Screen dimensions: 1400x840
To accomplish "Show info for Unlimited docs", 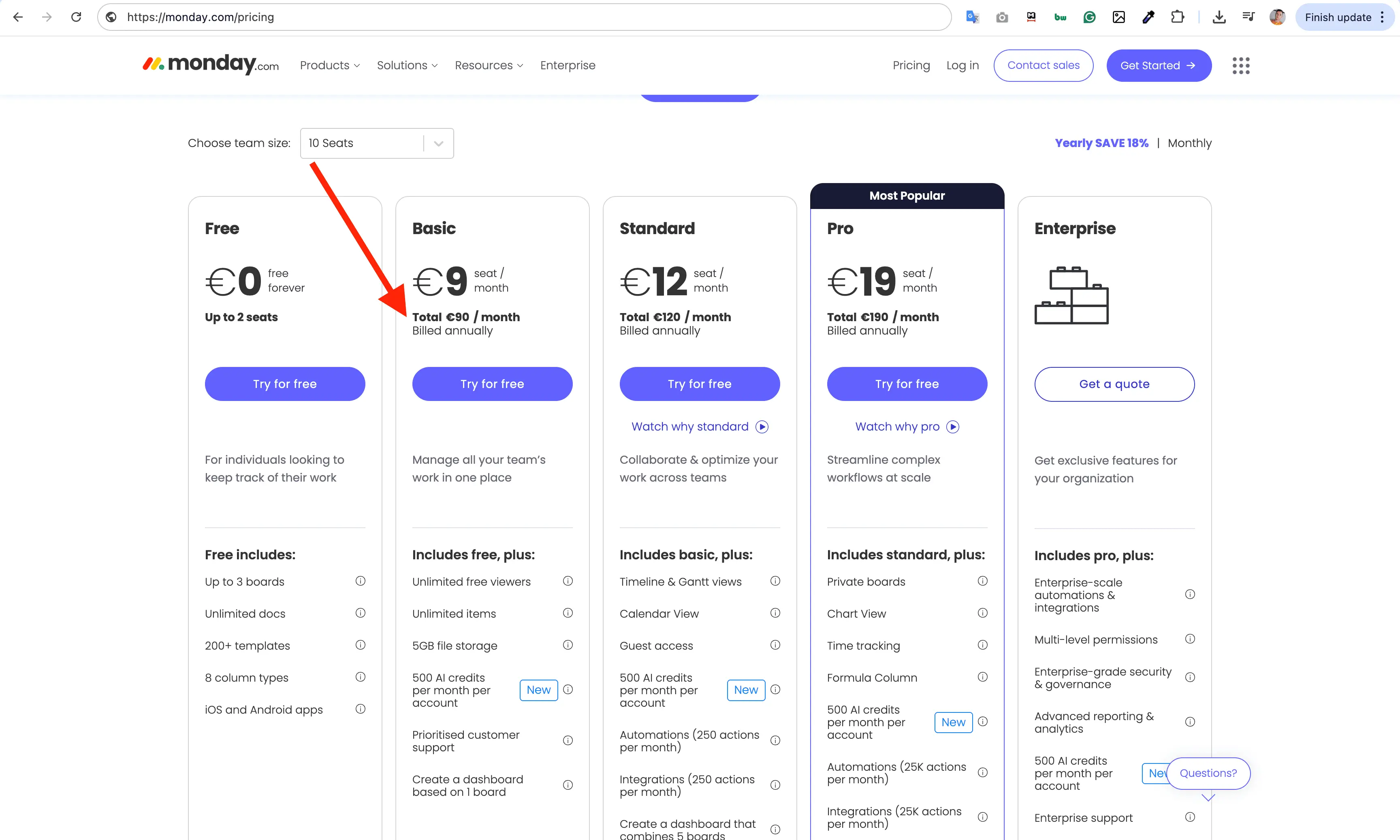I will tap(360, 613).
